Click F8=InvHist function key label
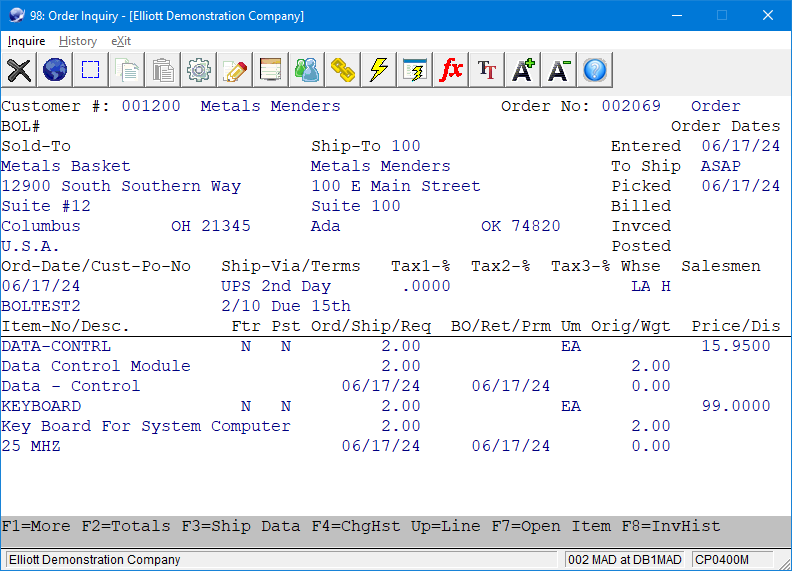792x571 pixels. [671, 526]
